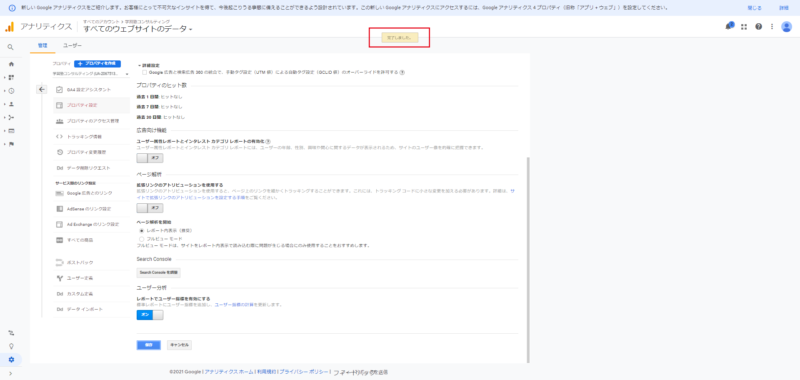The width and height of the screenshot is (800, 380).
Task: Click the notifications bell icon
Action: [x=729, y=26]
